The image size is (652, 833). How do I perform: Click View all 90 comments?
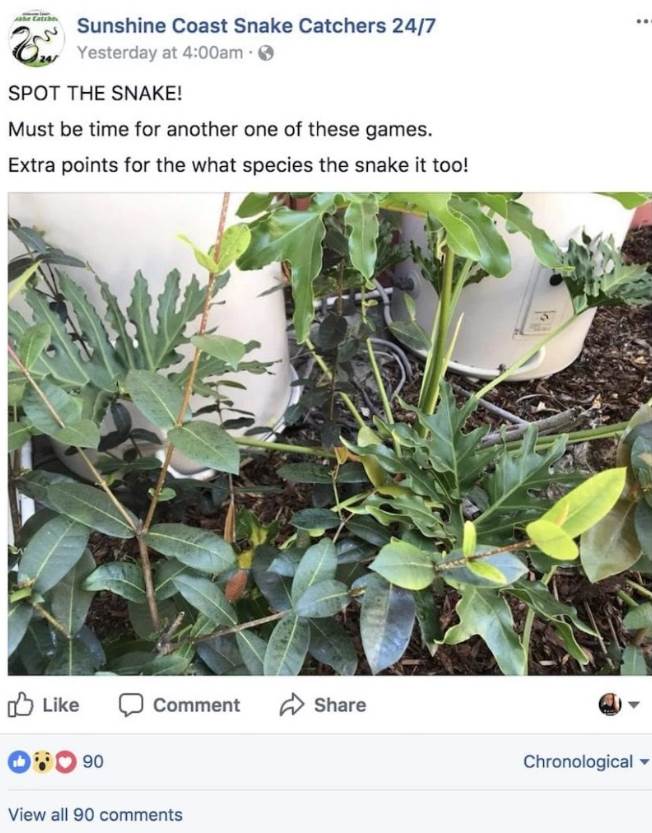click(x=95, y=814)
